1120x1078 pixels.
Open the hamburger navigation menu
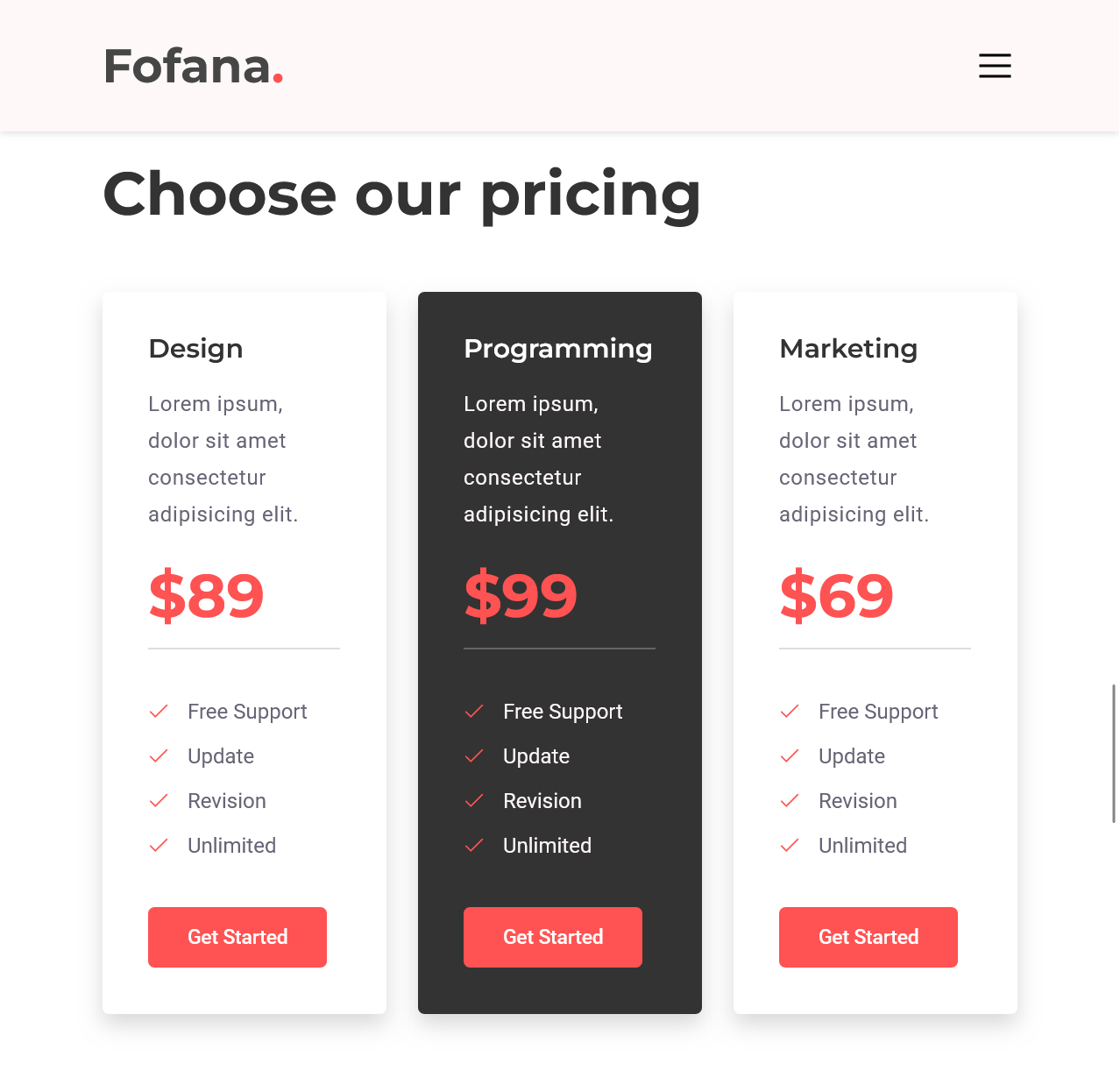(995, 66)
